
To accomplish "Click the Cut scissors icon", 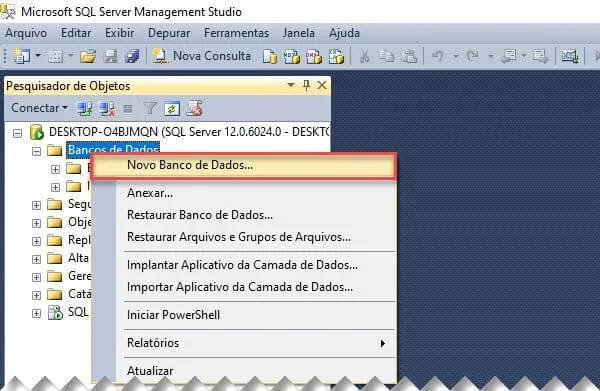I will [365, 56].
